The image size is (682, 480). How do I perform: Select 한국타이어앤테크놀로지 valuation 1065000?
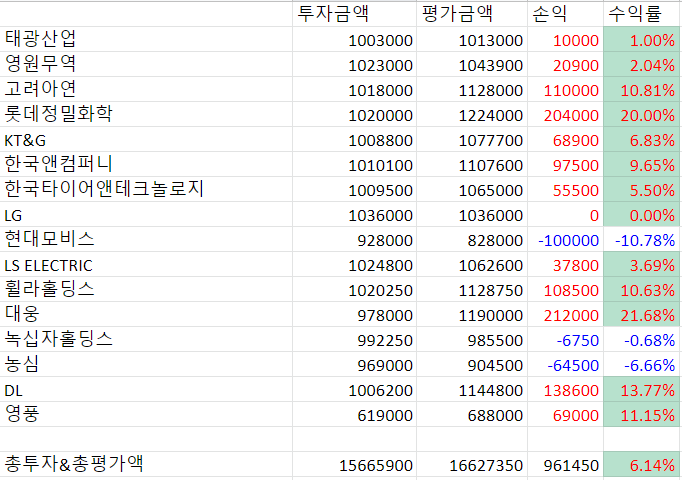(x=472, y=189)
